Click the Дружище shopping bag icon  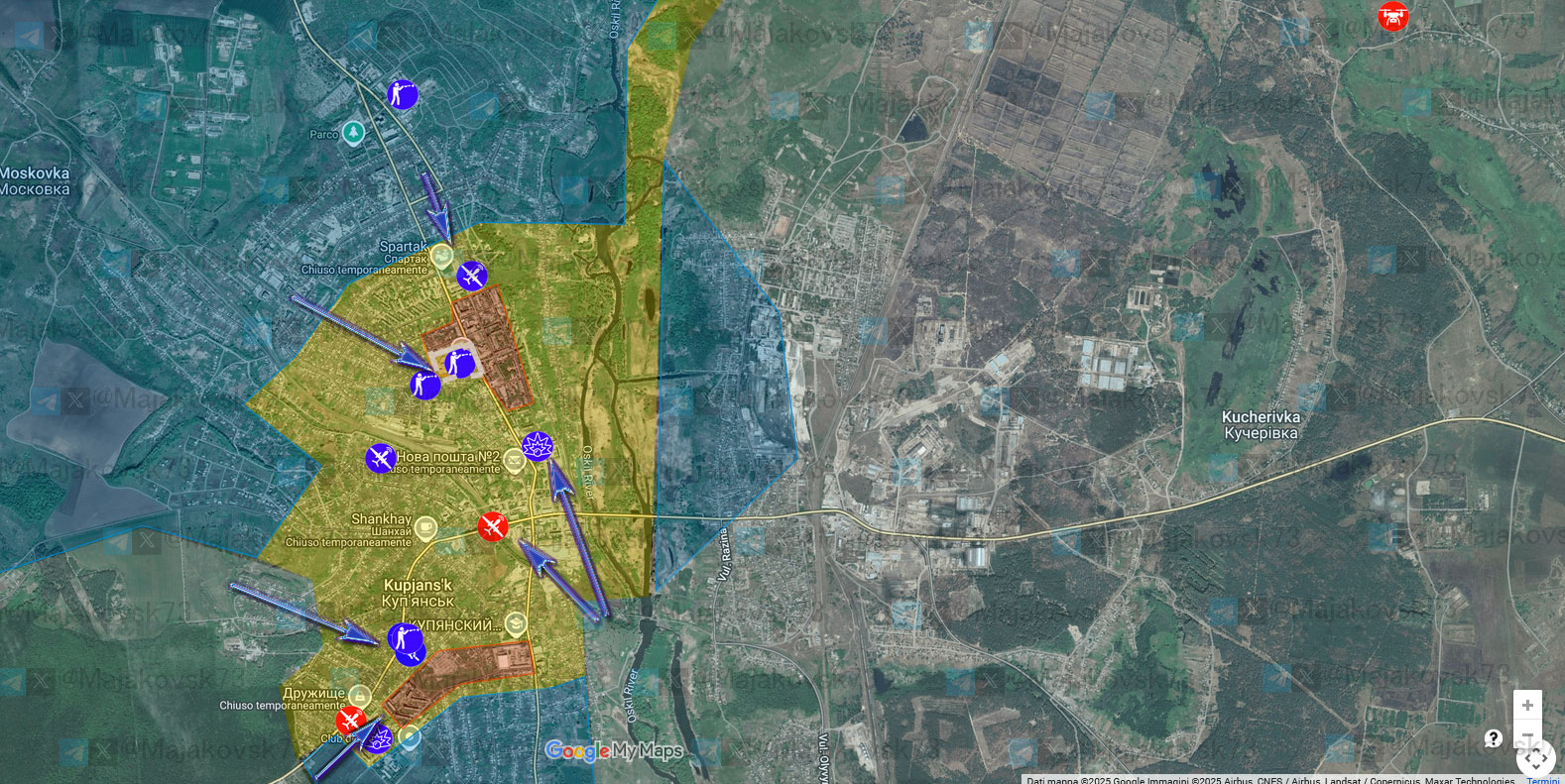[360, 697]
